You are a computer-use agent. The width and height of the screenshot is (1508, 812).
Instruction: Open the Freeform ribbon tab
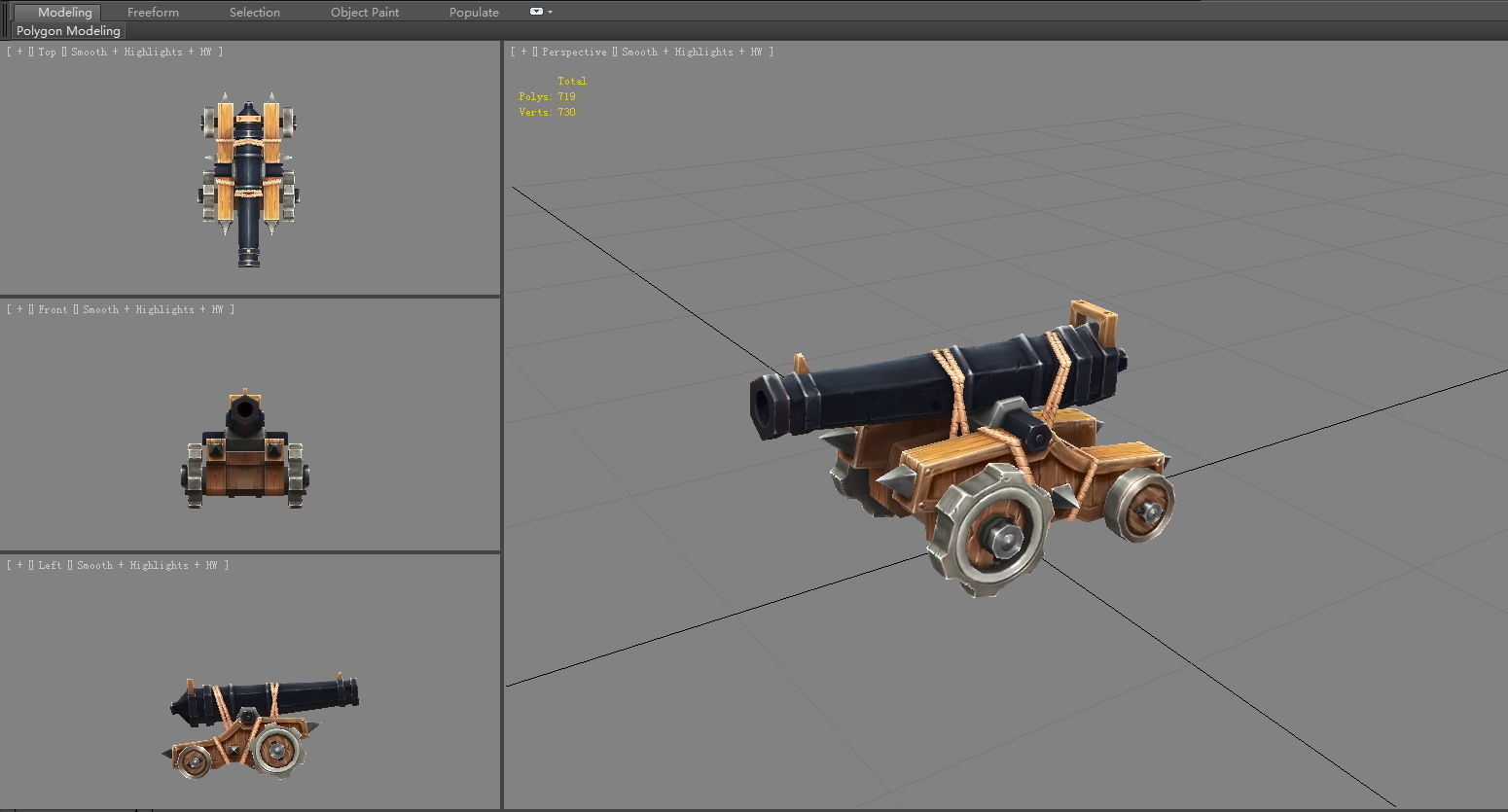[x=153, y=12]
